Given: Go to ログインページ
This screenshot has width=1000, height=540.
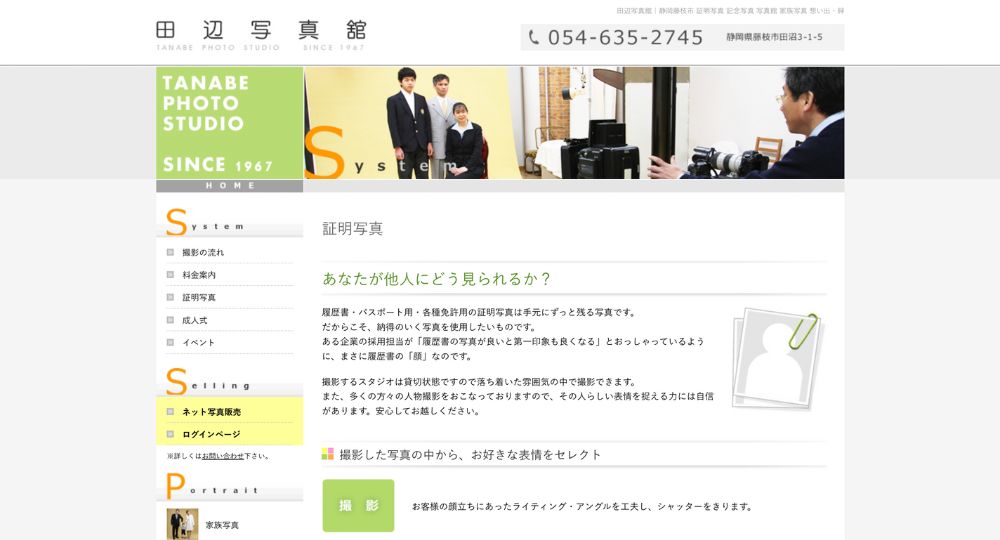Looking at the screenshot, I should (211, 434).
